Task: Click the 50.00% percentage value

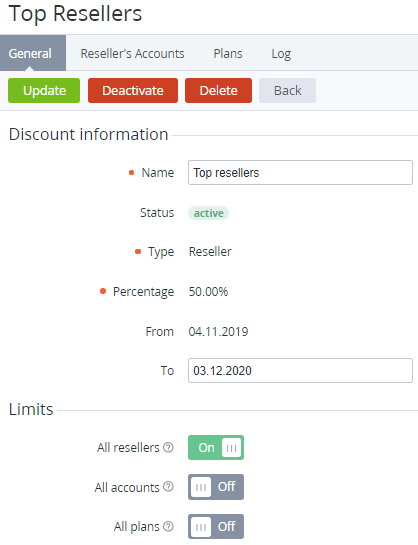Action: click(x=208, y=291)
